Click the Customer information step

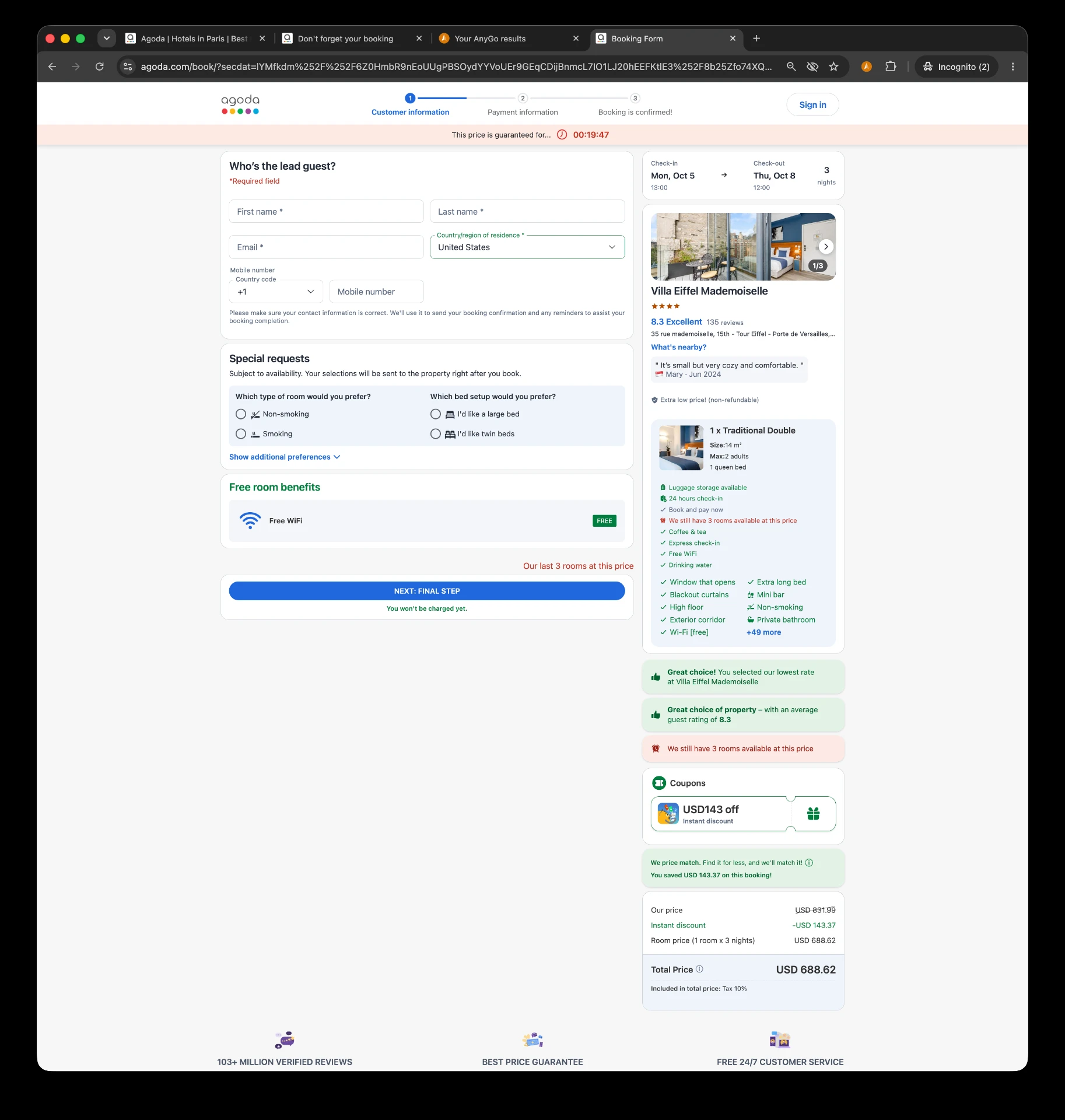pos(411,106)
